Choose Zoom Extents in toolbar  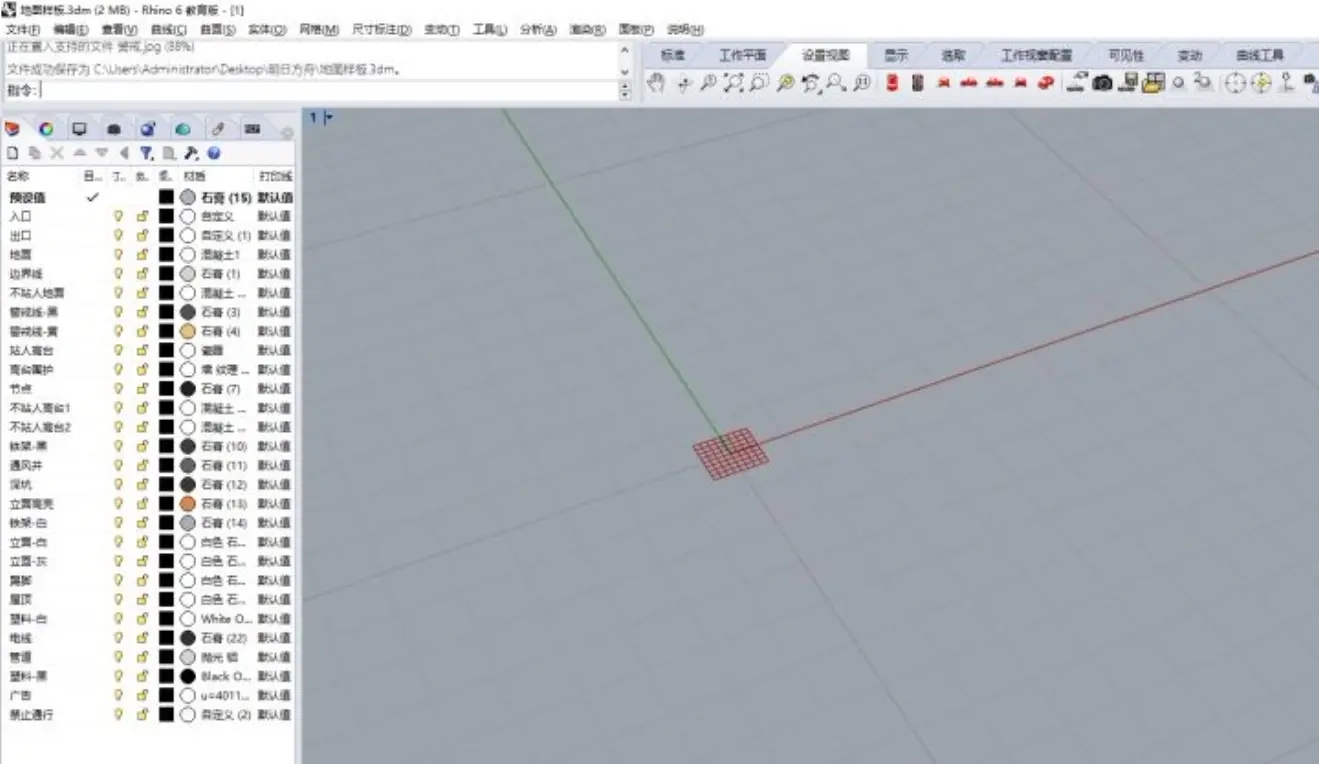pos(733,84)
